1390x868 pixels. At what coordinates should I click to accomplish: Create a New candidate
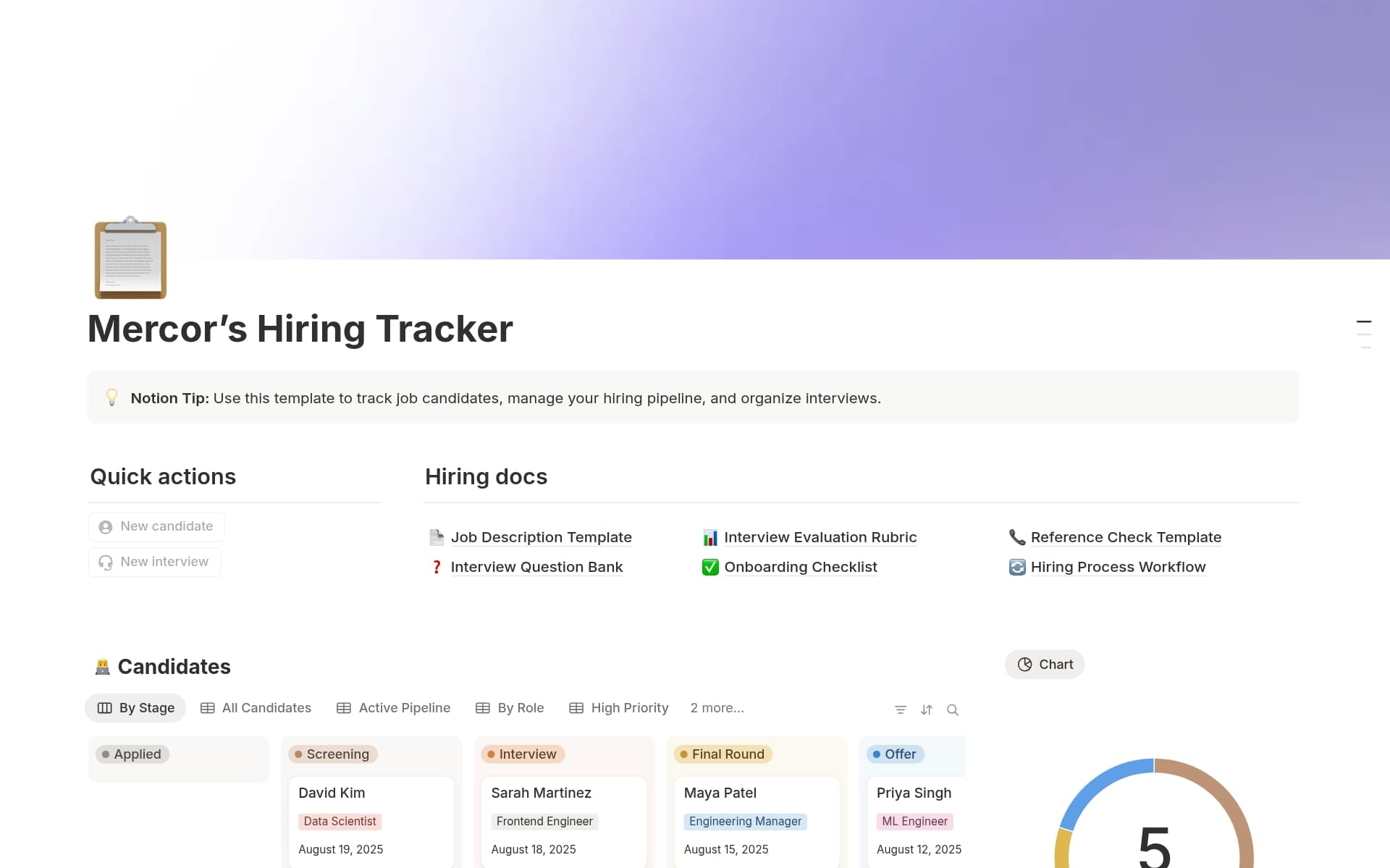(x=156, y=526)
